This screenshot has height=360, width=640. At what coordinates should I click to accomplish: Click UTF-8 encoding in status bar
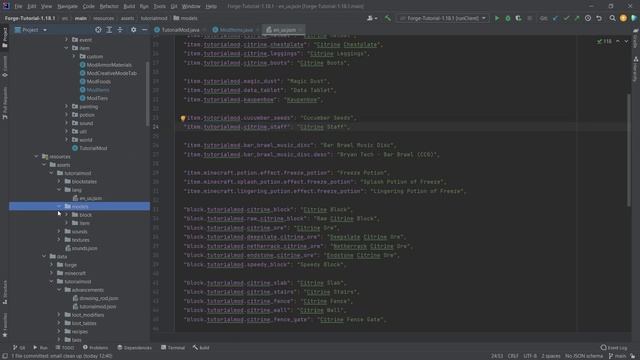[x=530, y=356]
